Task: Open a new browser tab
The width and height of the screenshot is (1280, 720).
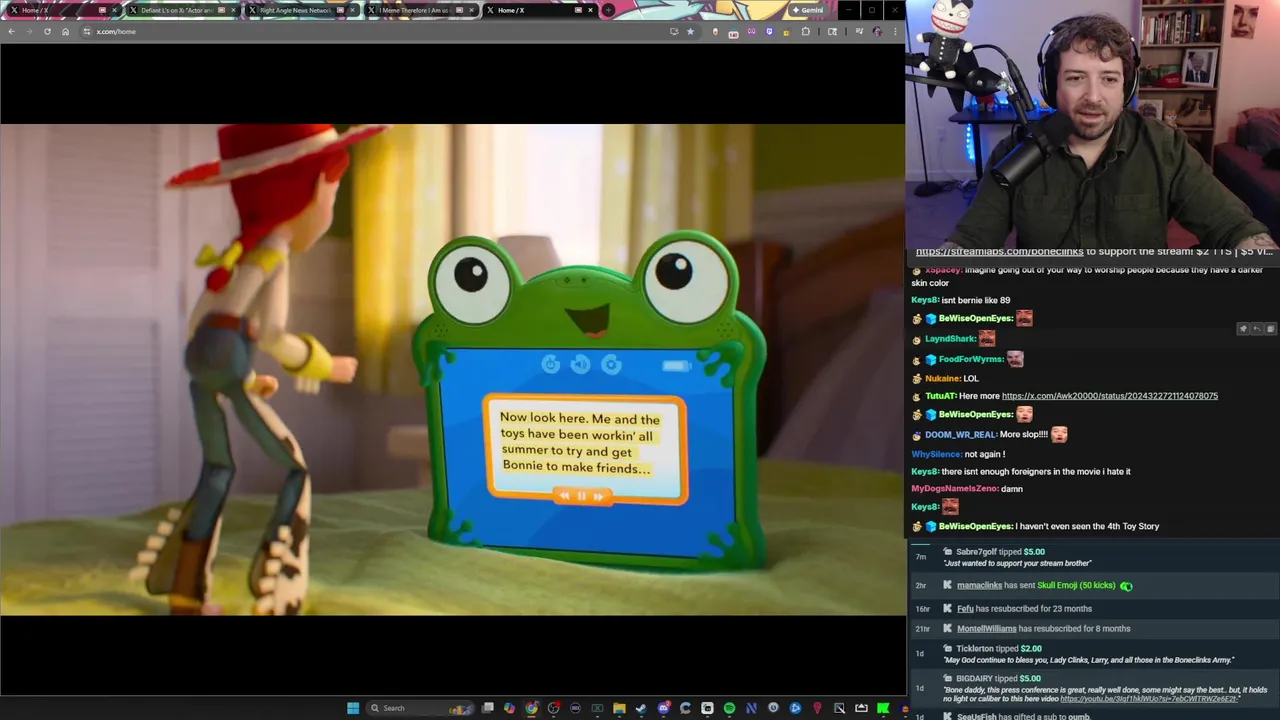Action: coord(607,10)
